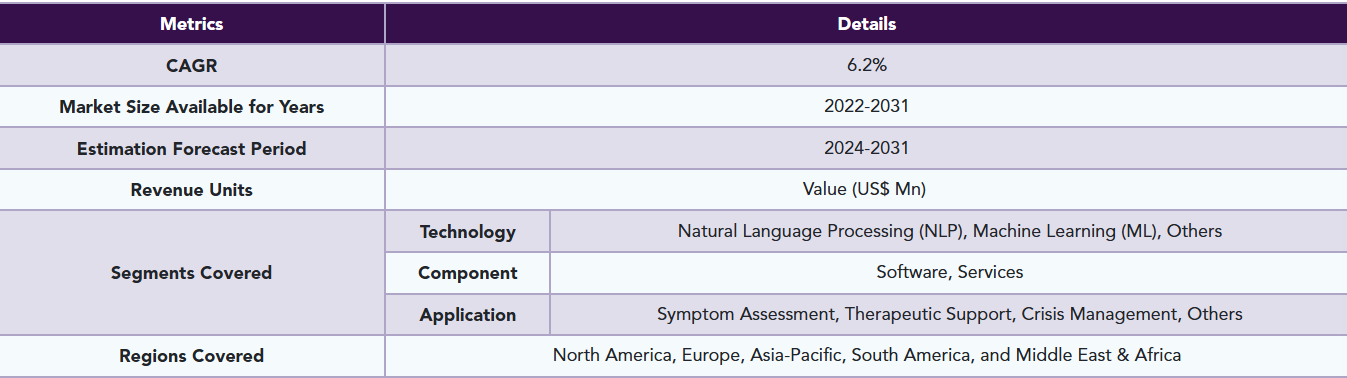Select the Component sub-label
This screenshot has width=1347, height=378.
tap(468, 273)
